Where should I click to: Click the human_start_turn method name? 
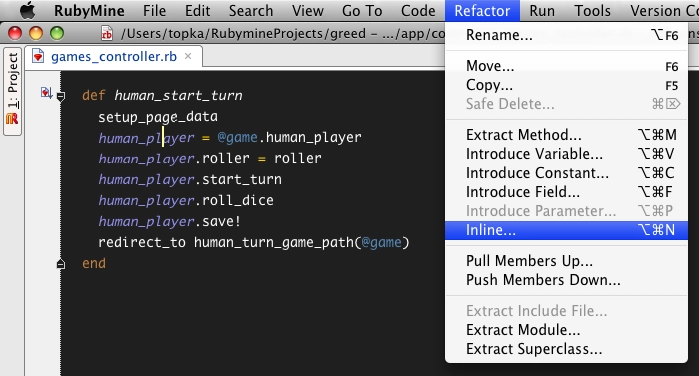[x=178, y=95]
